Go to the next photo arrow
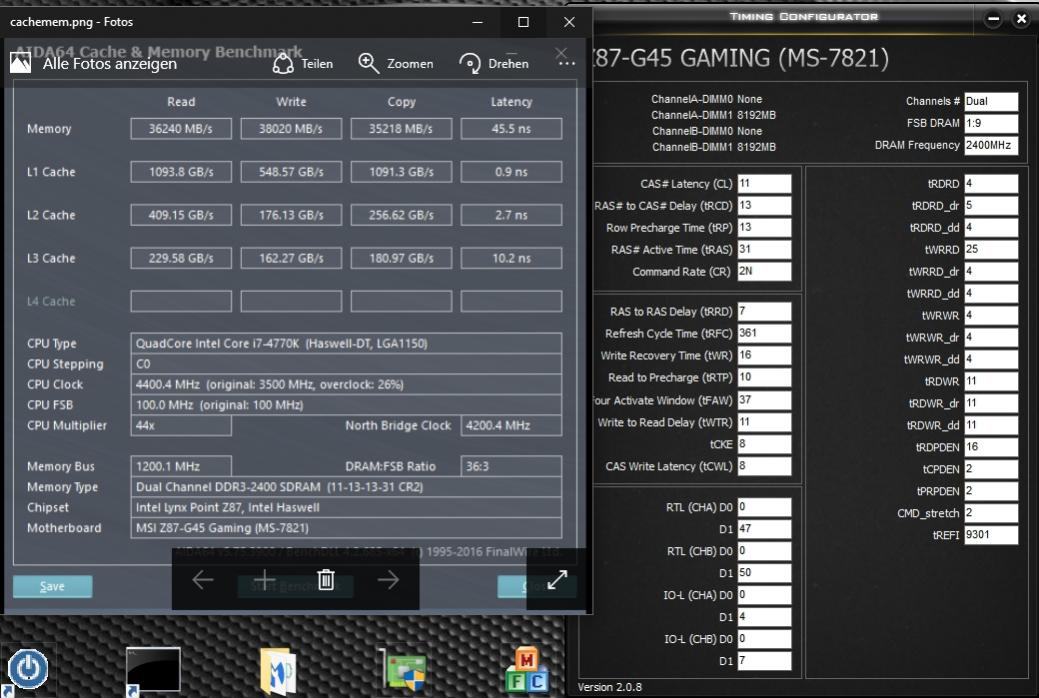 388,579
